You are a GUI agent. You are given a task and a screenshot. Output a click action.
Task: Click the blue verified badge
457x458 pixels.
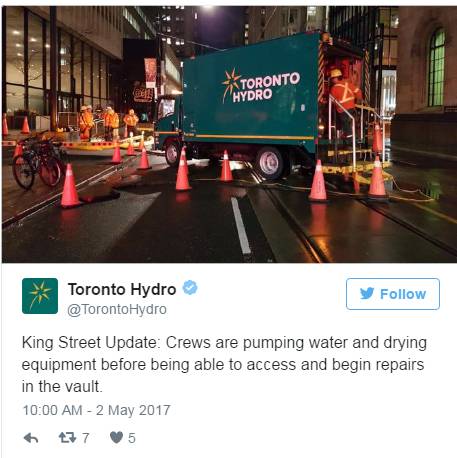pyautogui.click(x=190, y=288)
